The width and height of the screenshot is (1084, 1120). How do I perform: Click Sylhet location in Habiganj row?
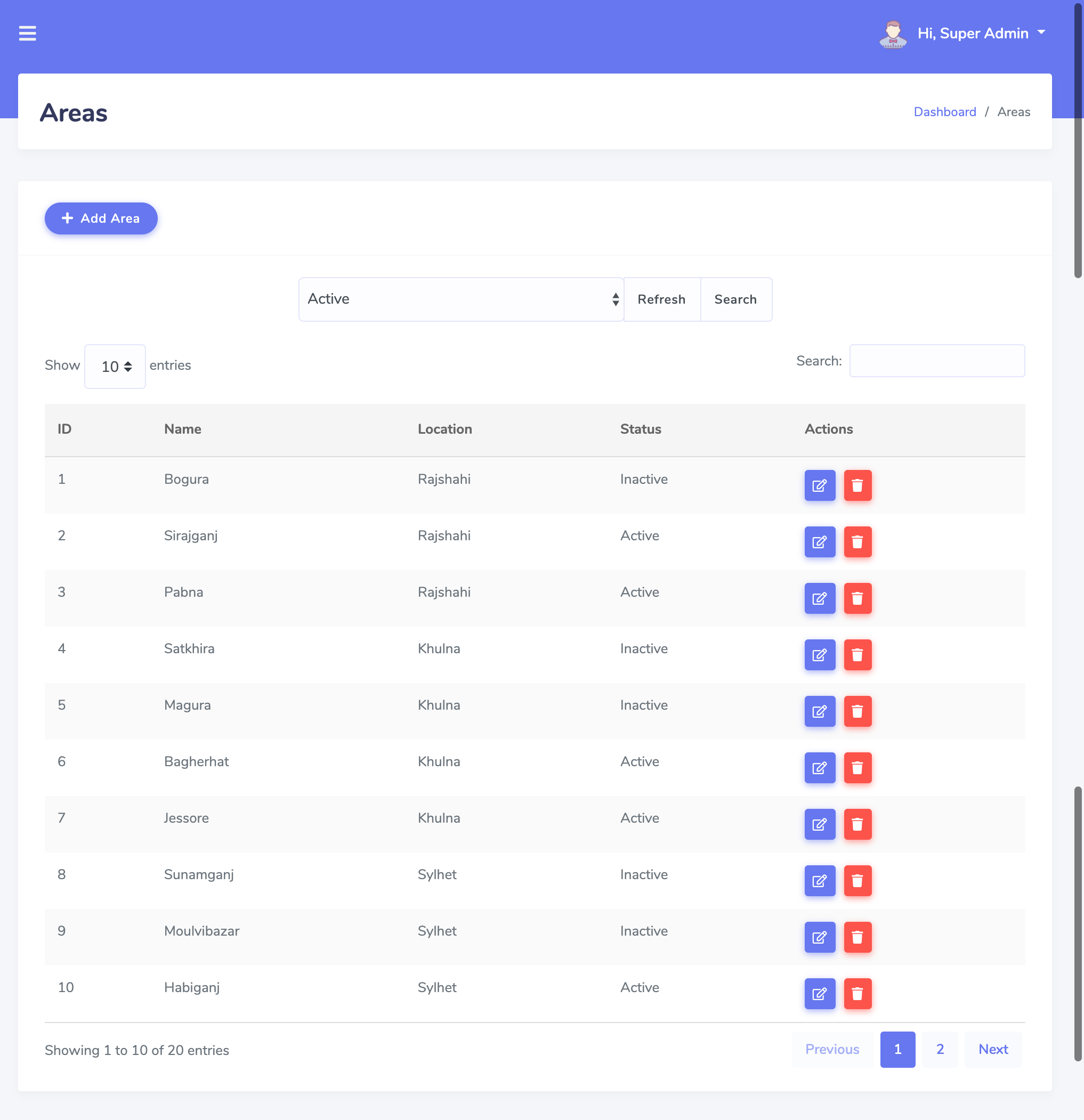click(x=437, y=987)
